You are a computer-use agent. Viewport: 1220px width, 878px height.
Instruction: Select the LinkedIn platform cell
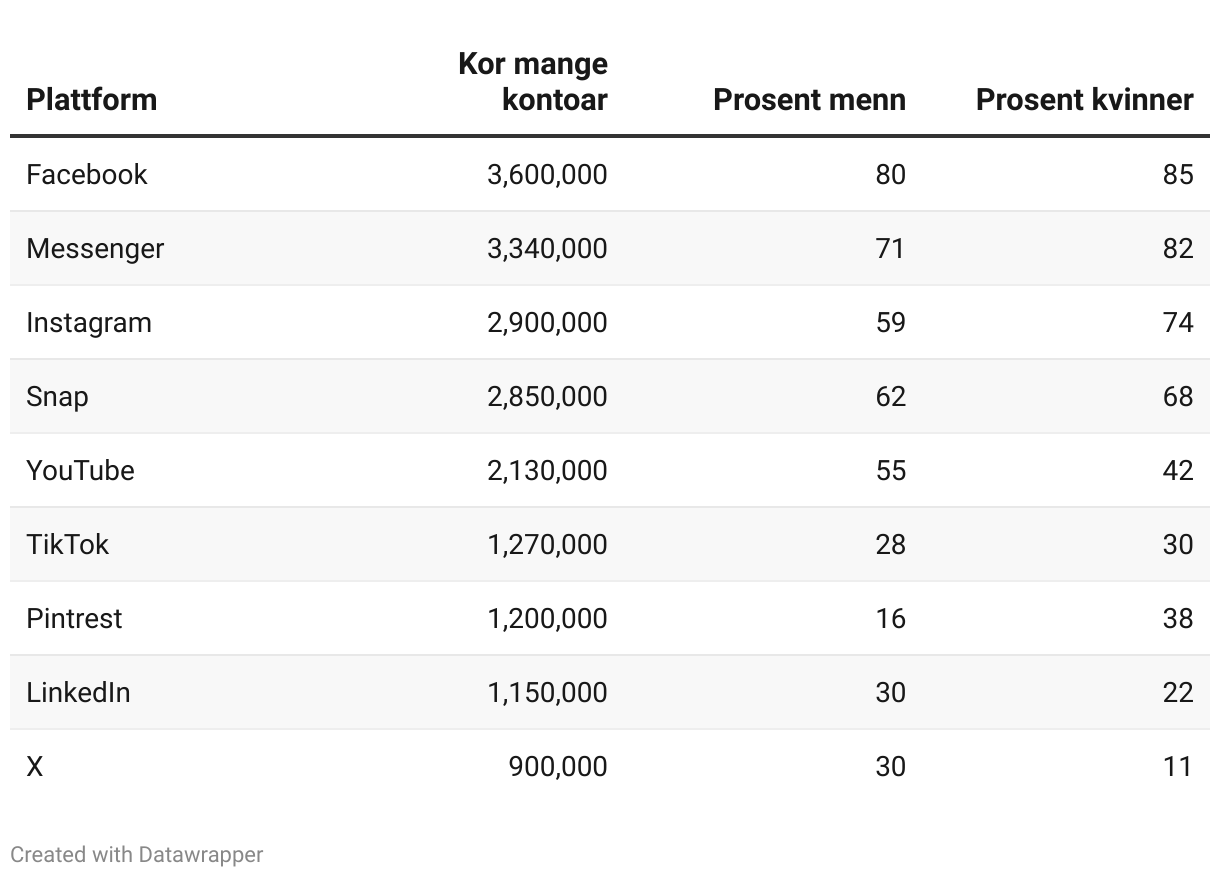78,693
